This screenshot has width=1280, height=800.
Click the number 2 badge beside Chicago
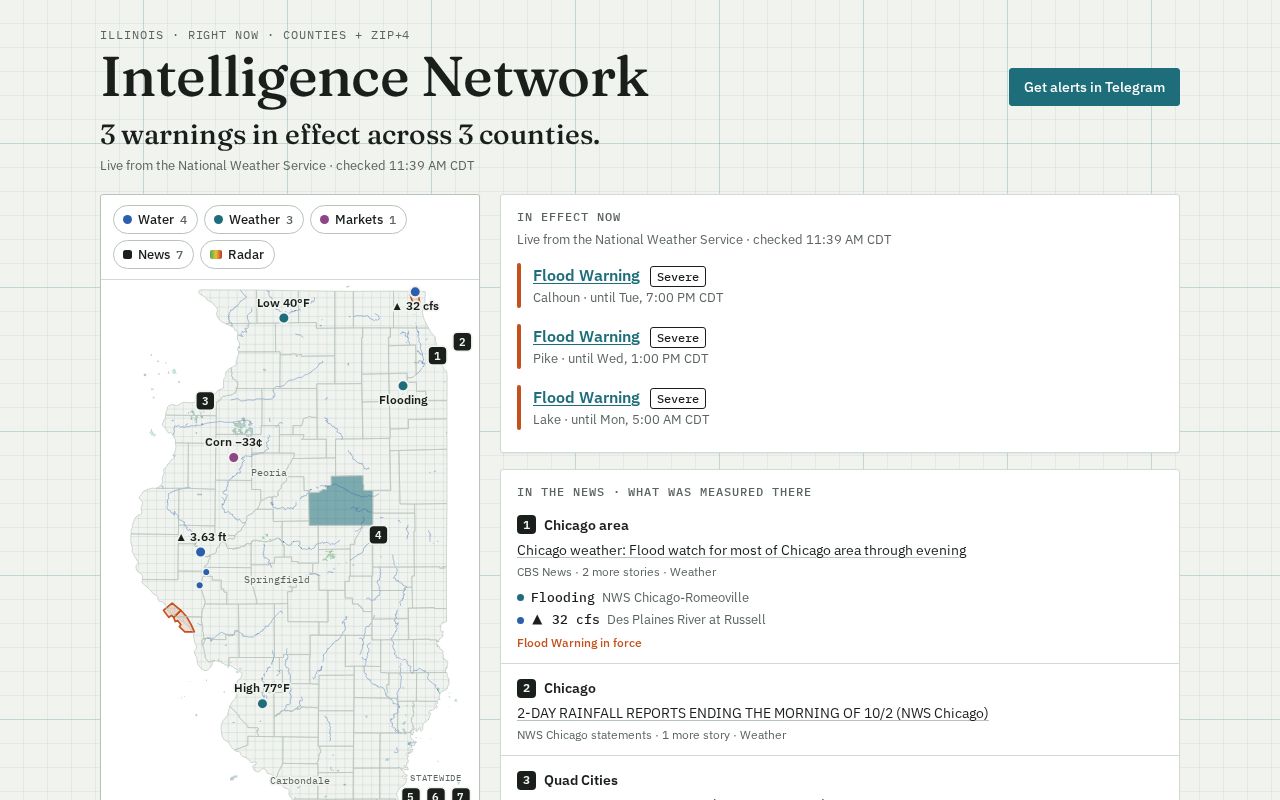tap(526, 688)
